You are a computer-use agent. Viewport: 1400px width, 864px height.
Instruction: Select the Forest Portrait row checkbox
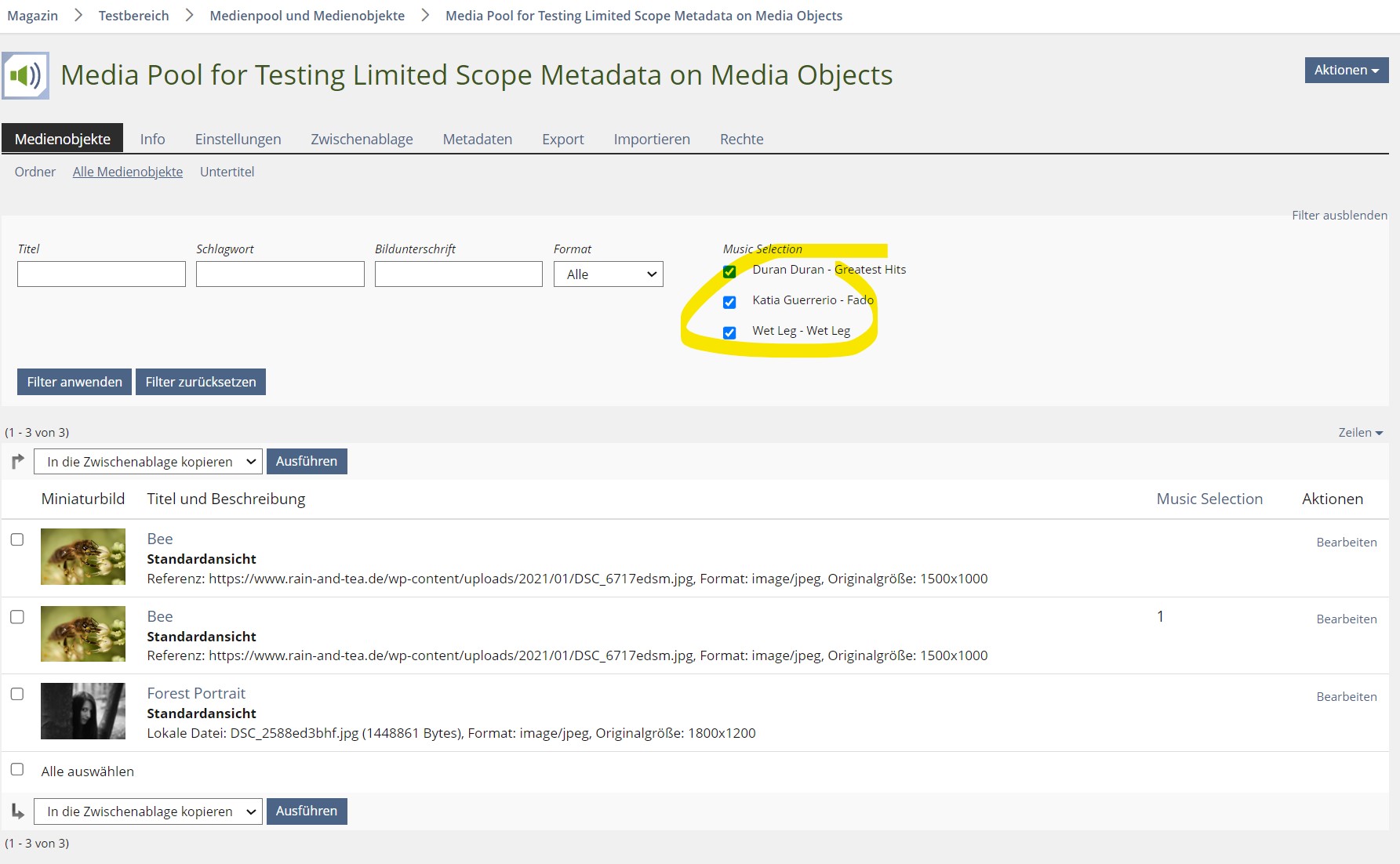click(x=17, y=694)
